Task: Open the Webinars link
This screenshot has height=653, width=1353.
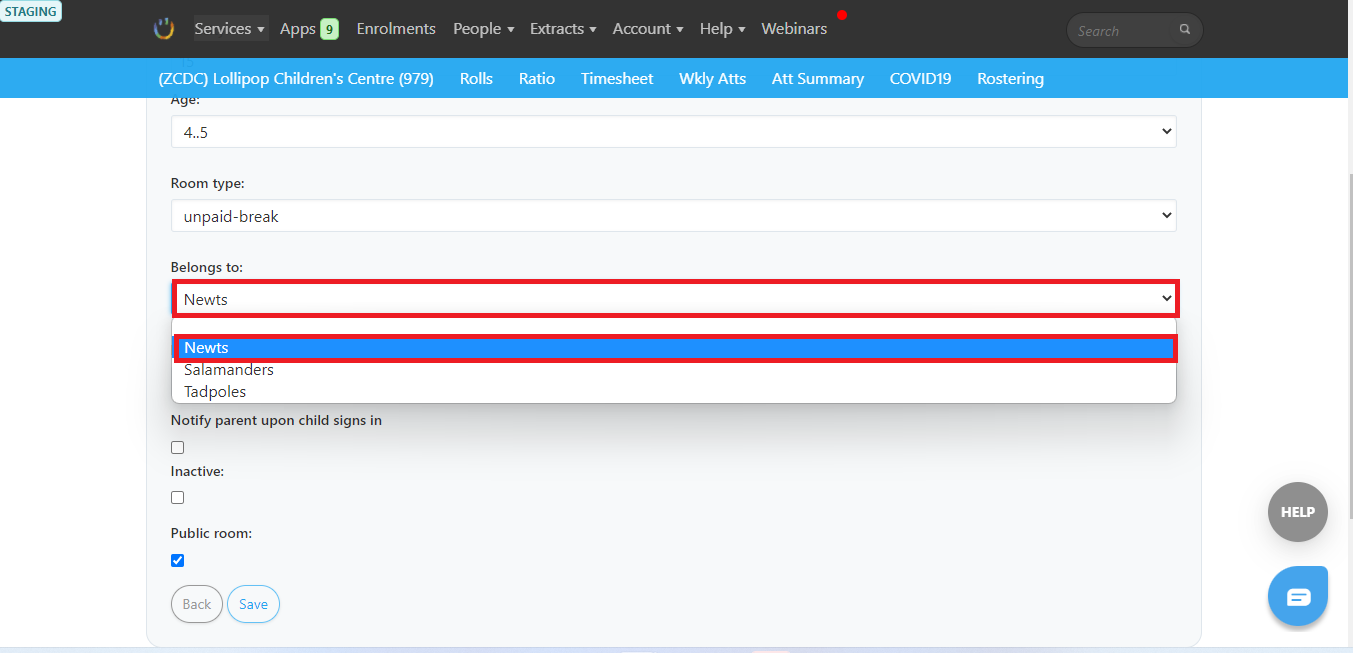Action: coord(794,29)
